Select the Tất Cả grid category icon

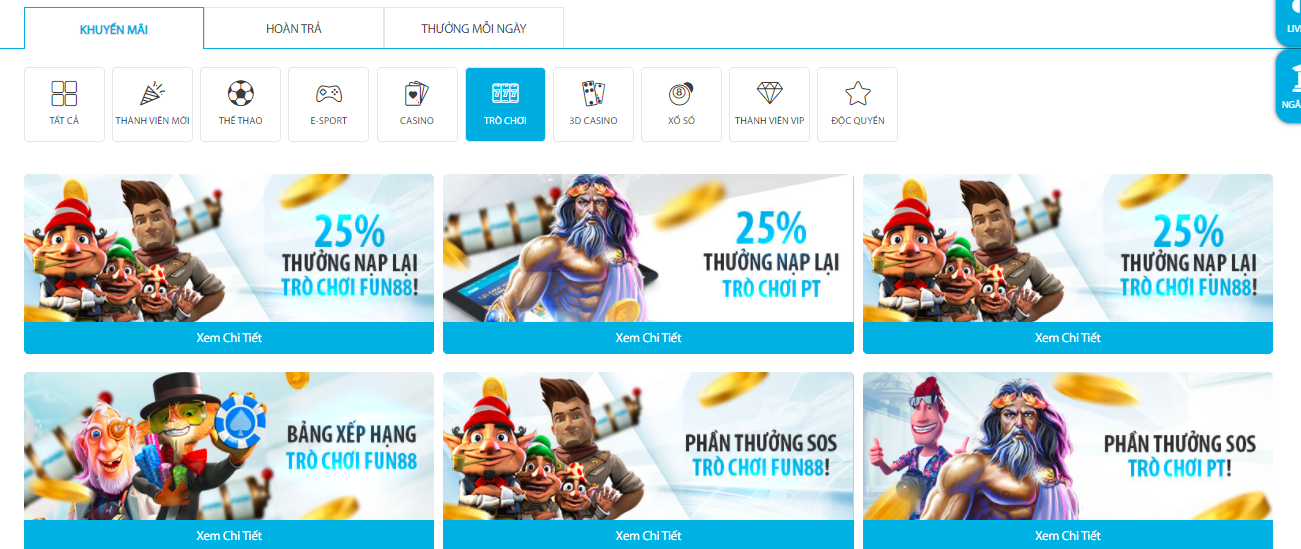pos(64,104)
